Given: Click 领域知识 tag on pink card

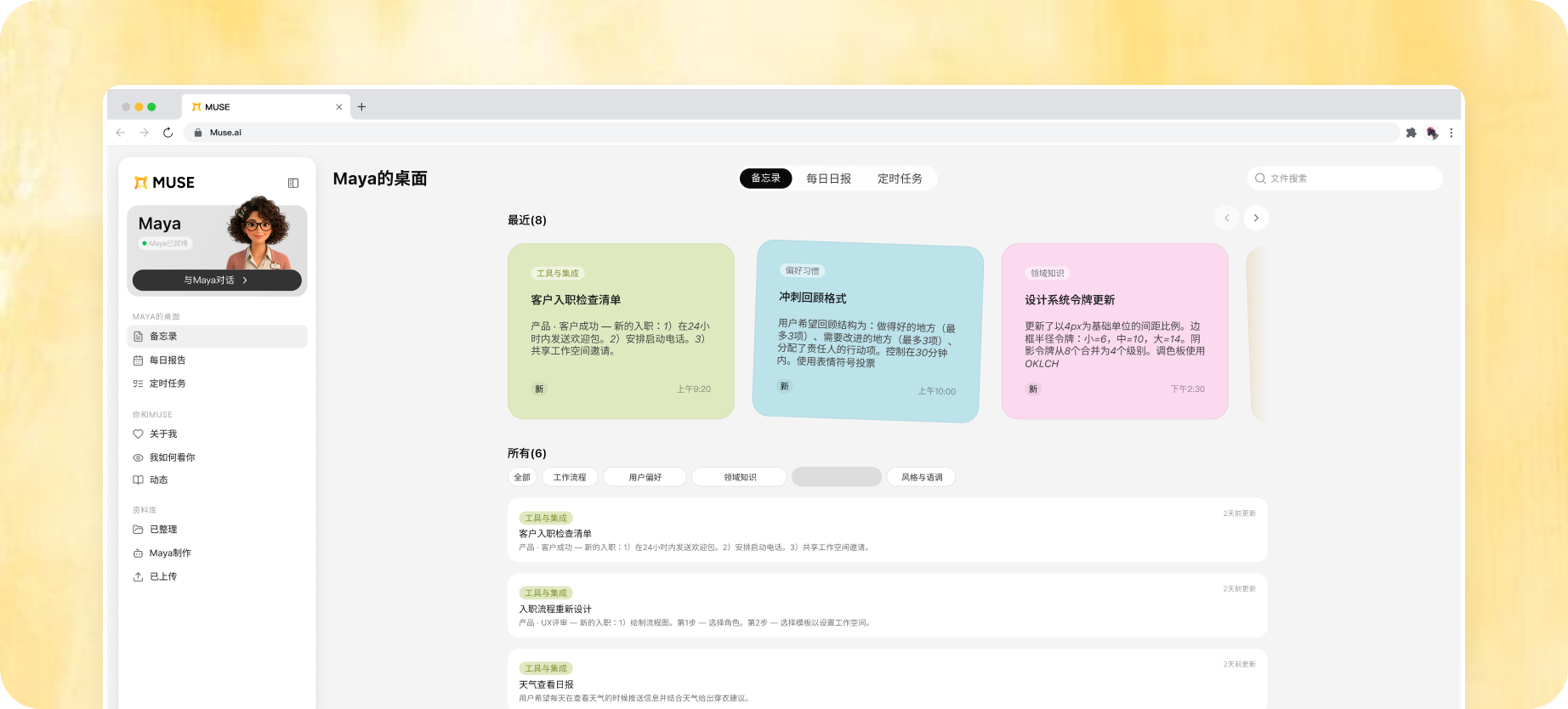Looking at the screenshot, I should [1048, 274].
